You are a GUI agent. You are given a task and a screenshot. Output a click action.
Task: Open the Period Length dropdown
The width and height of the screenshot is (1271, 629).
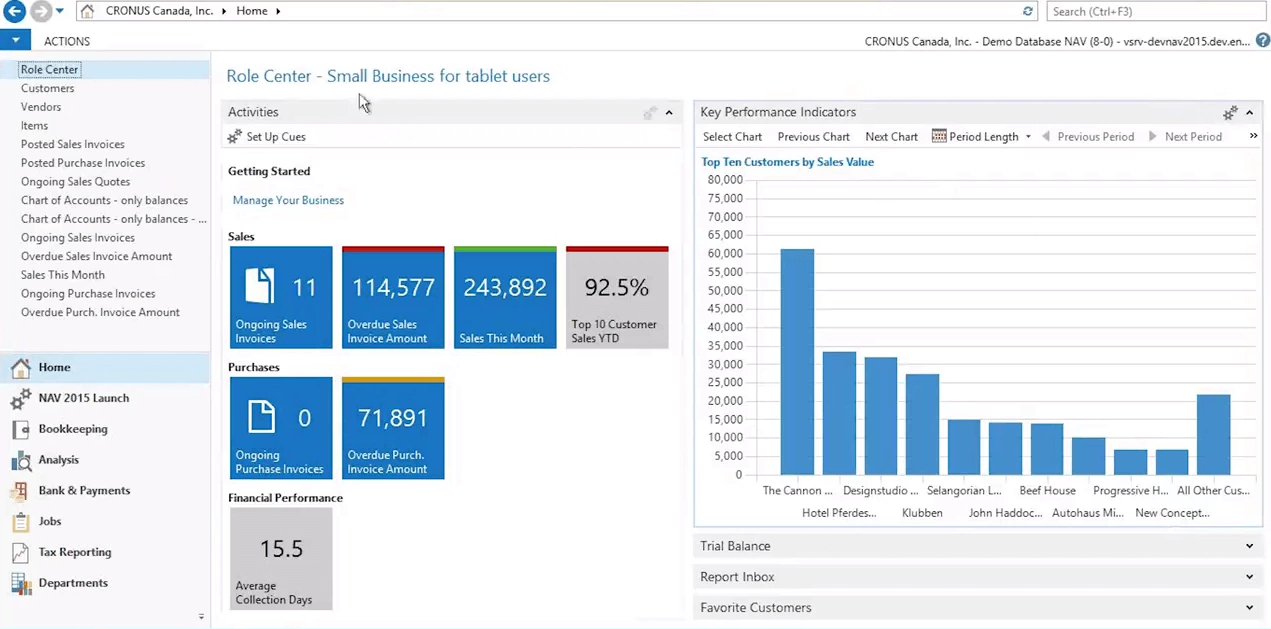coord(982,137)
